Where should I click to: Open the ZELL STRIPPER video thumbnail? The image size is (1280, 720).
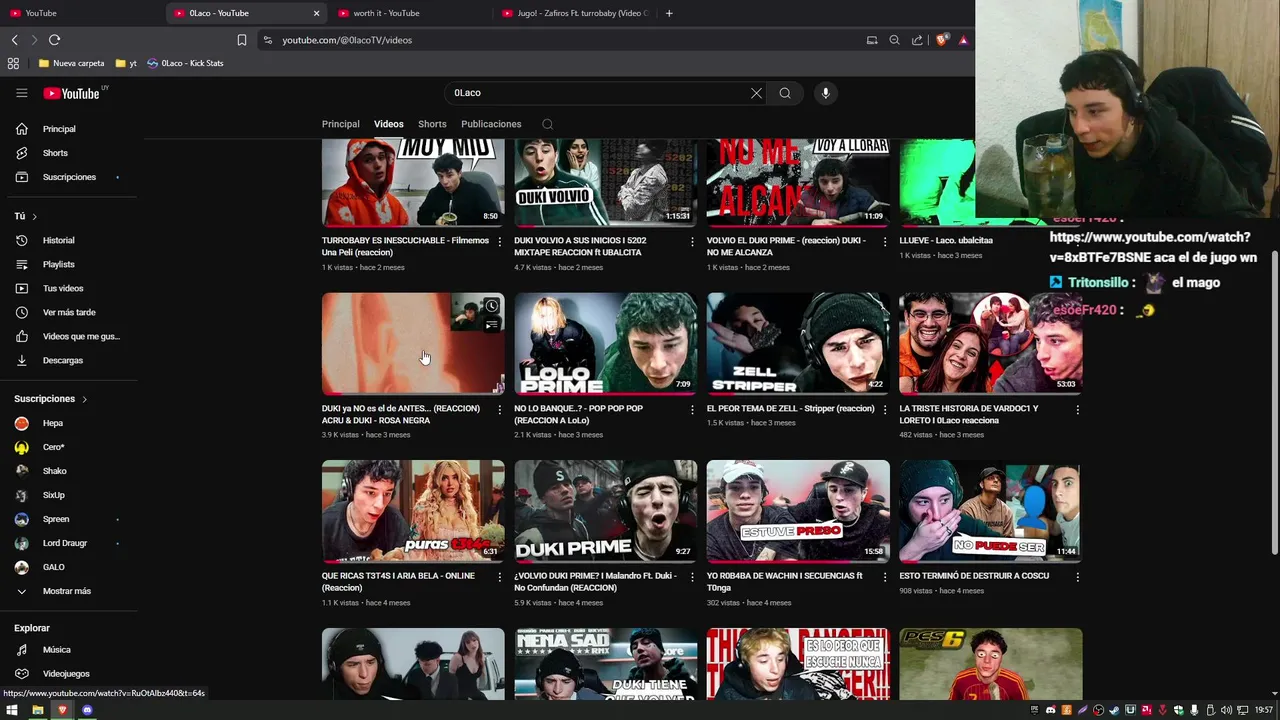click(x=798, y=343)
